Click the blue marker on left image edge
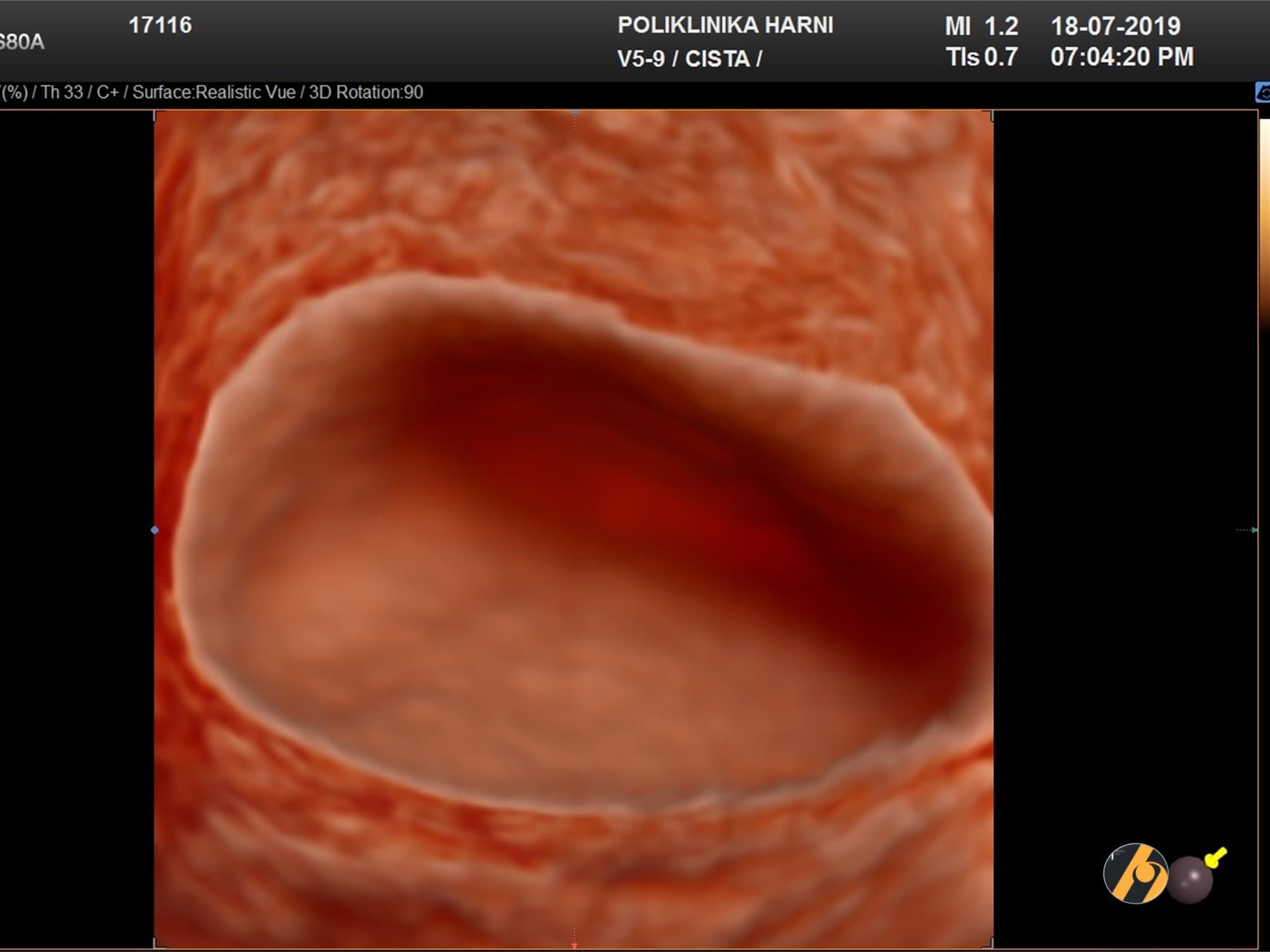The width and height of the screenshot is (1270, 952). click(x=155, y=530)
